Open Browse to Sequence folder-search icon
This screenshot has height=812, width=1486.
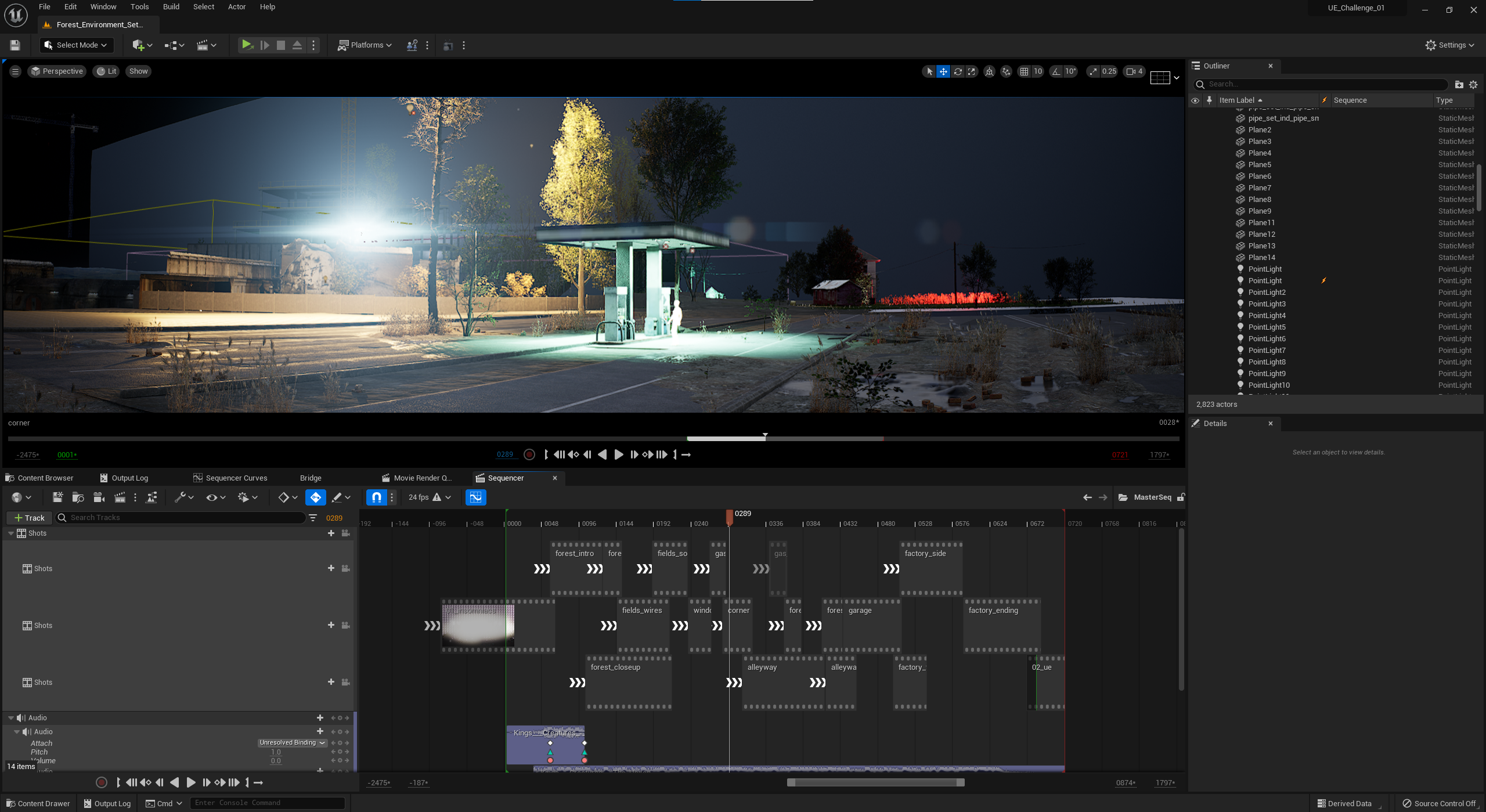pos(78,497)
